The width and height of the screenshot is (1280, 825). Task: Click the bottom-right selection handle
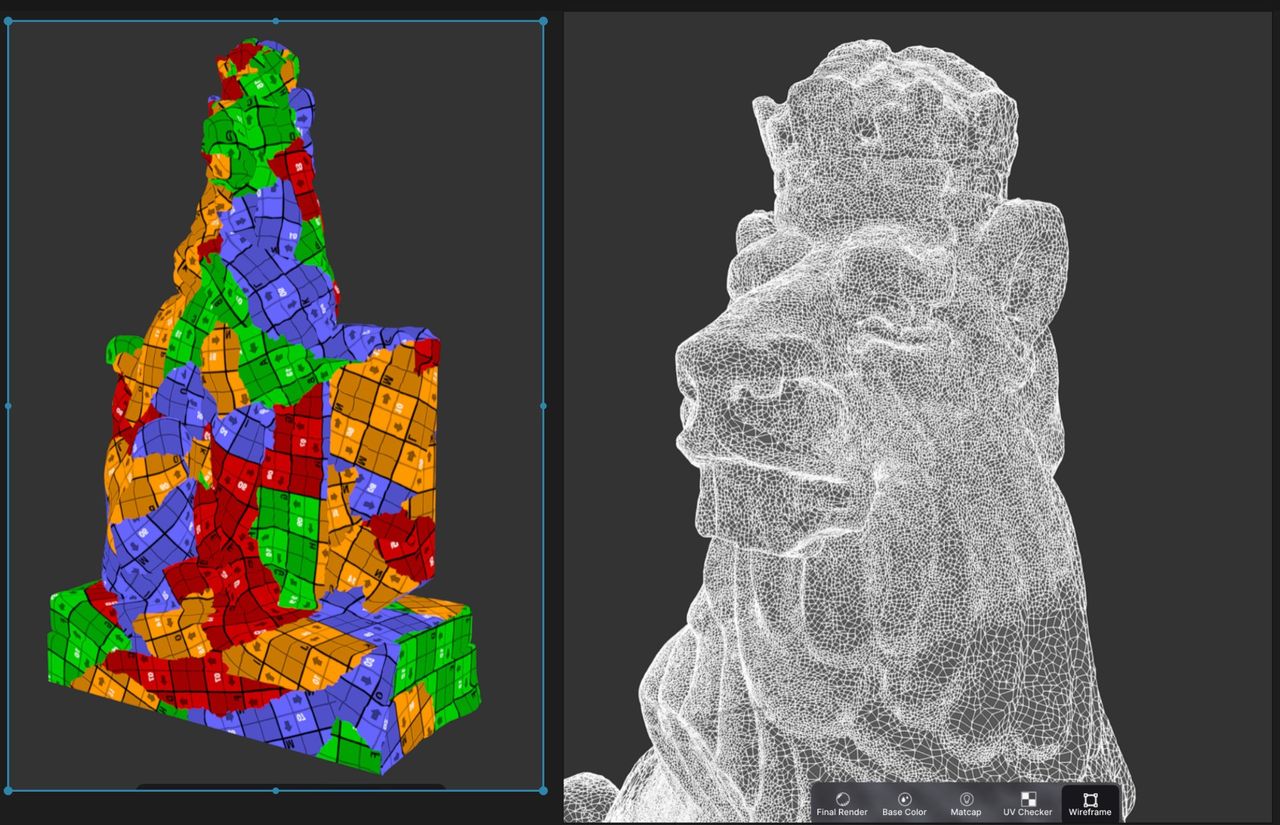[544, 790]
